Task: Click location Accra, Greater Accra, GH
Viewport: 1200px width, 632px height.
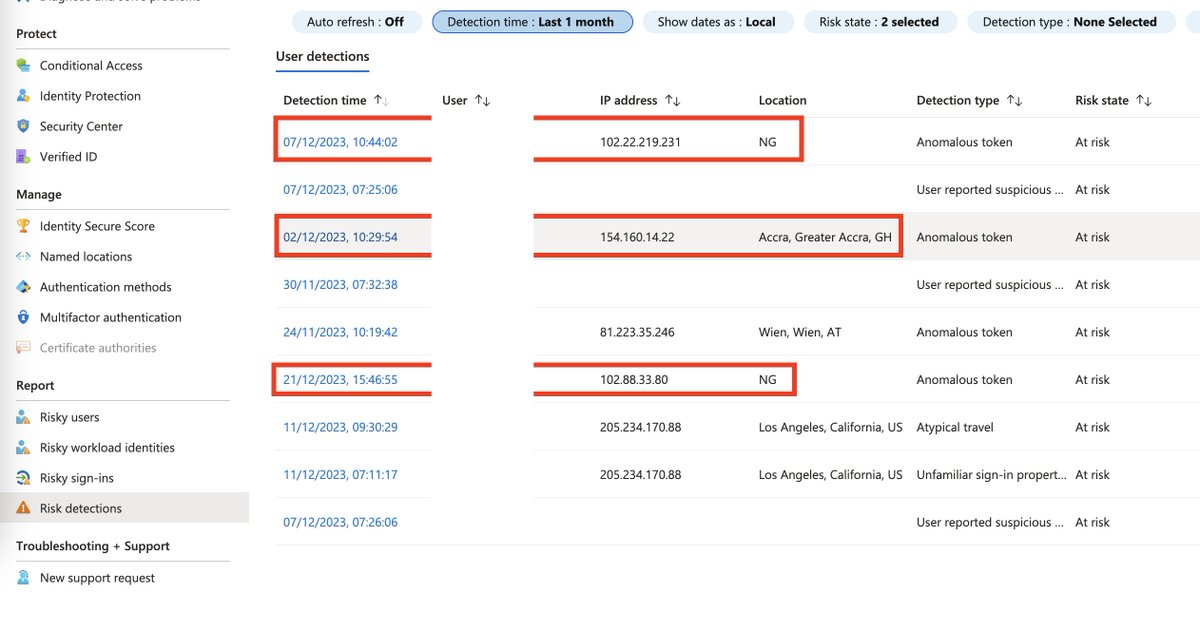Action: (x=825, y=237)
